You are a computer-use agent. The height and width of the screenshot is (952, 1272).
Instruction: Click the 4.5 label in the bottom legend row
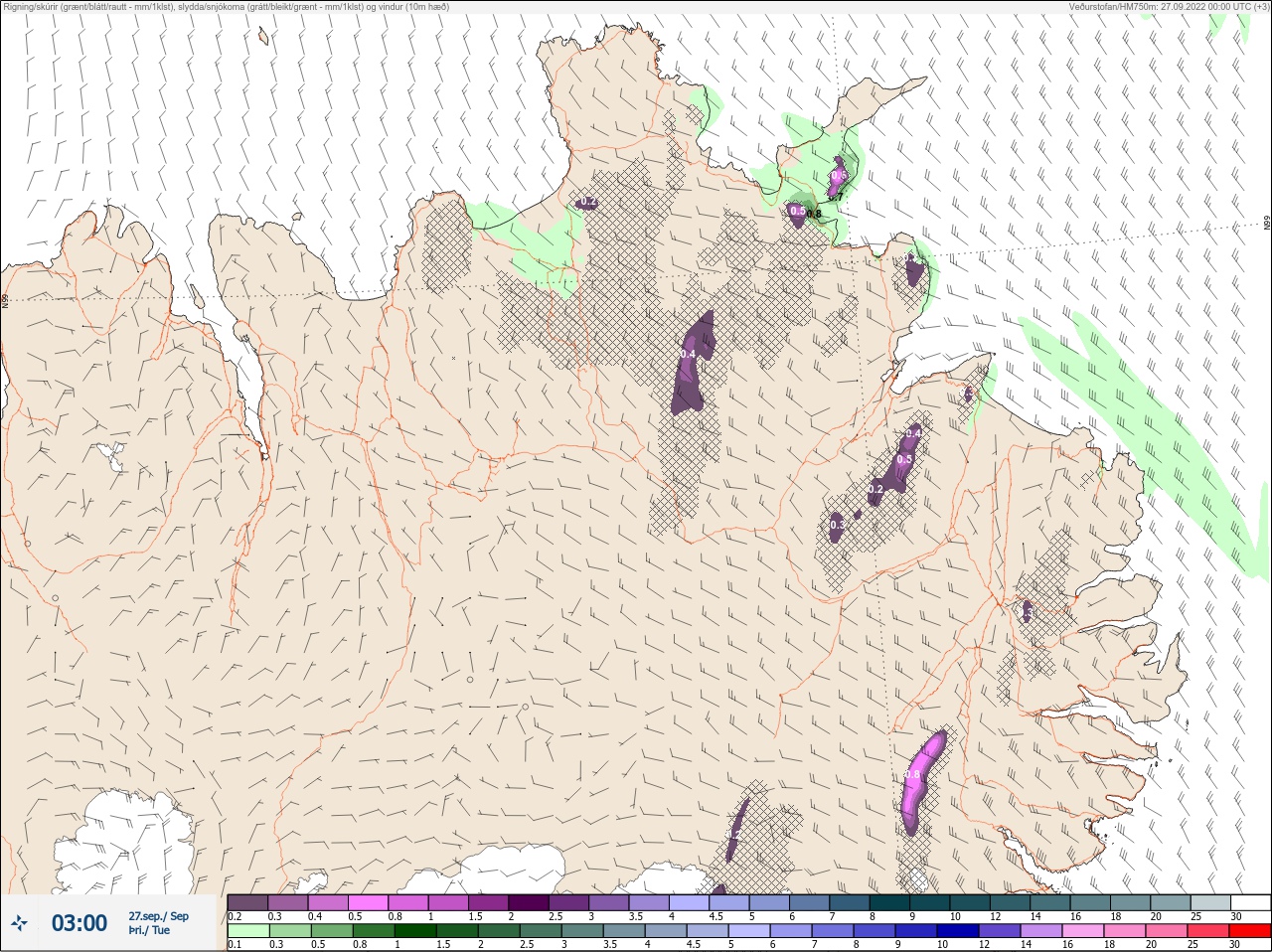pyautogui.click(x=695, y=945)
